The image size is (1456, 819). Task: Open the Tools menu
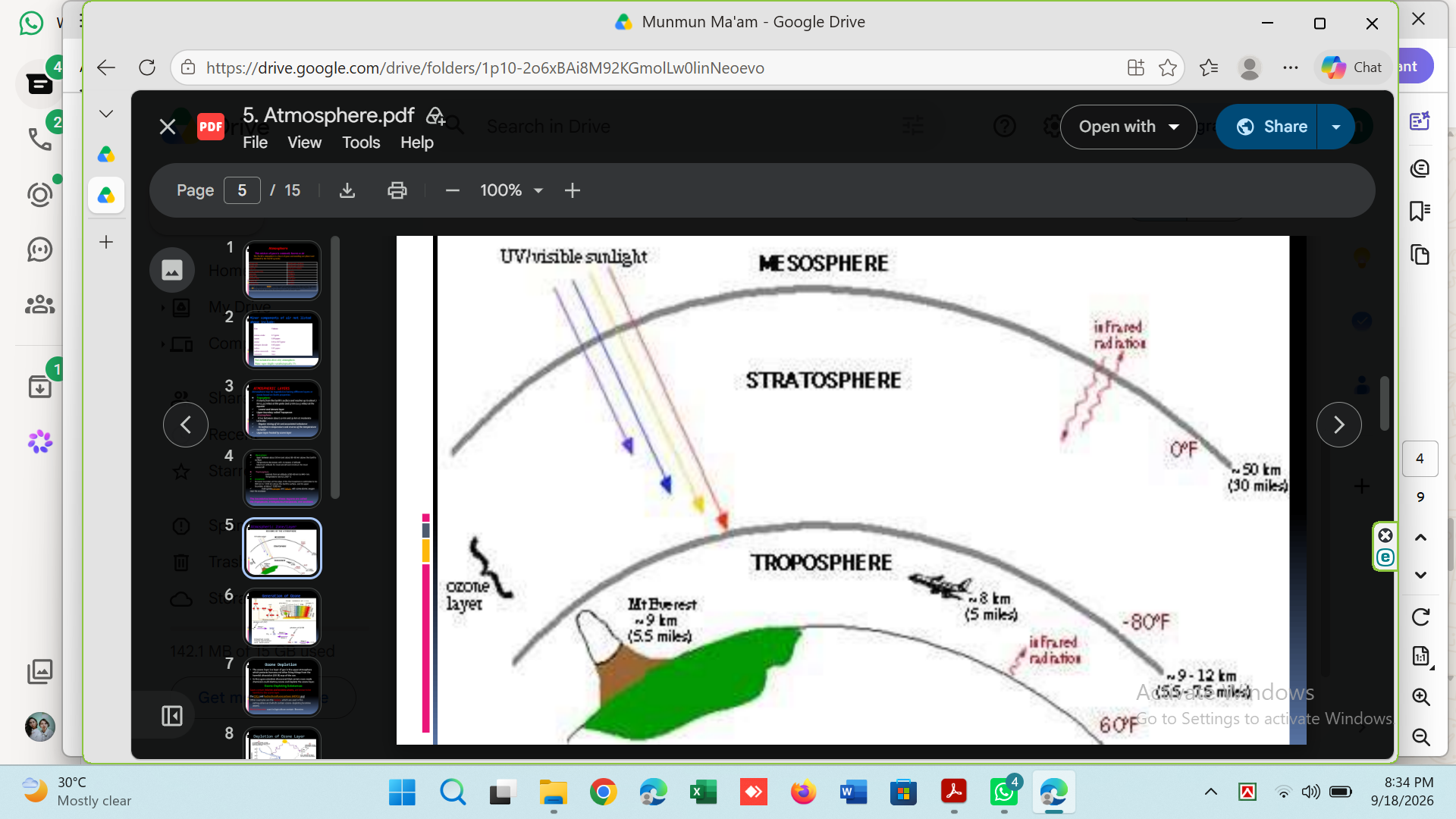[x=361, y=143]
